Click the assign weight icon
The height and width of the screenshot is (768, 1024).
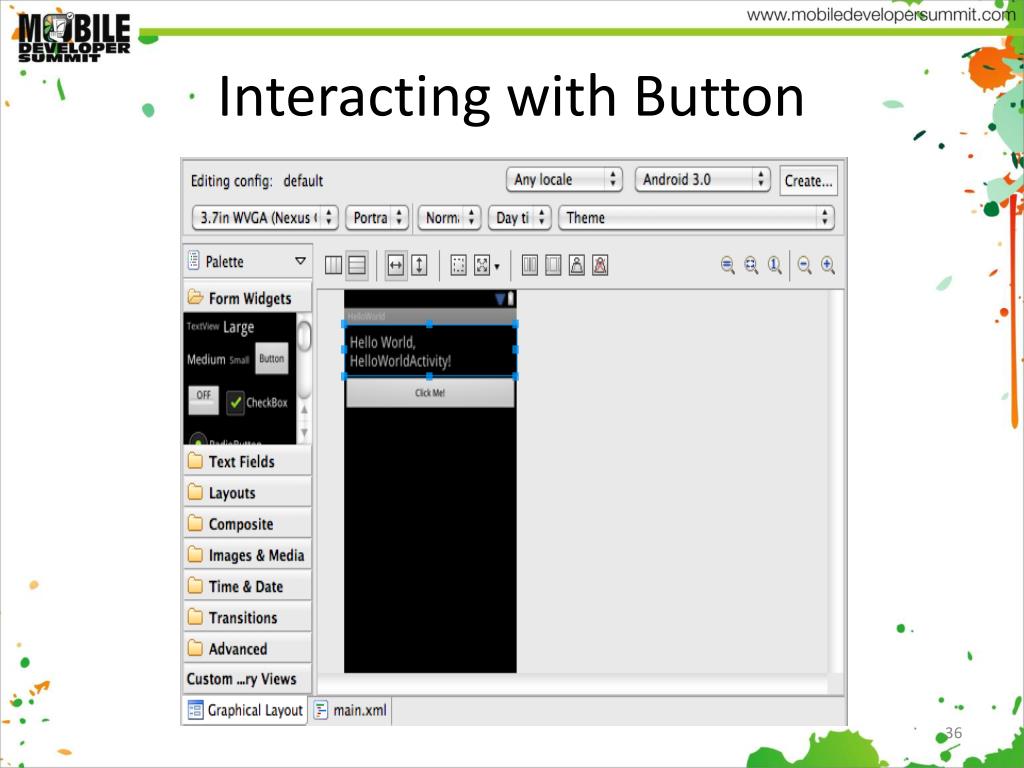577,265
